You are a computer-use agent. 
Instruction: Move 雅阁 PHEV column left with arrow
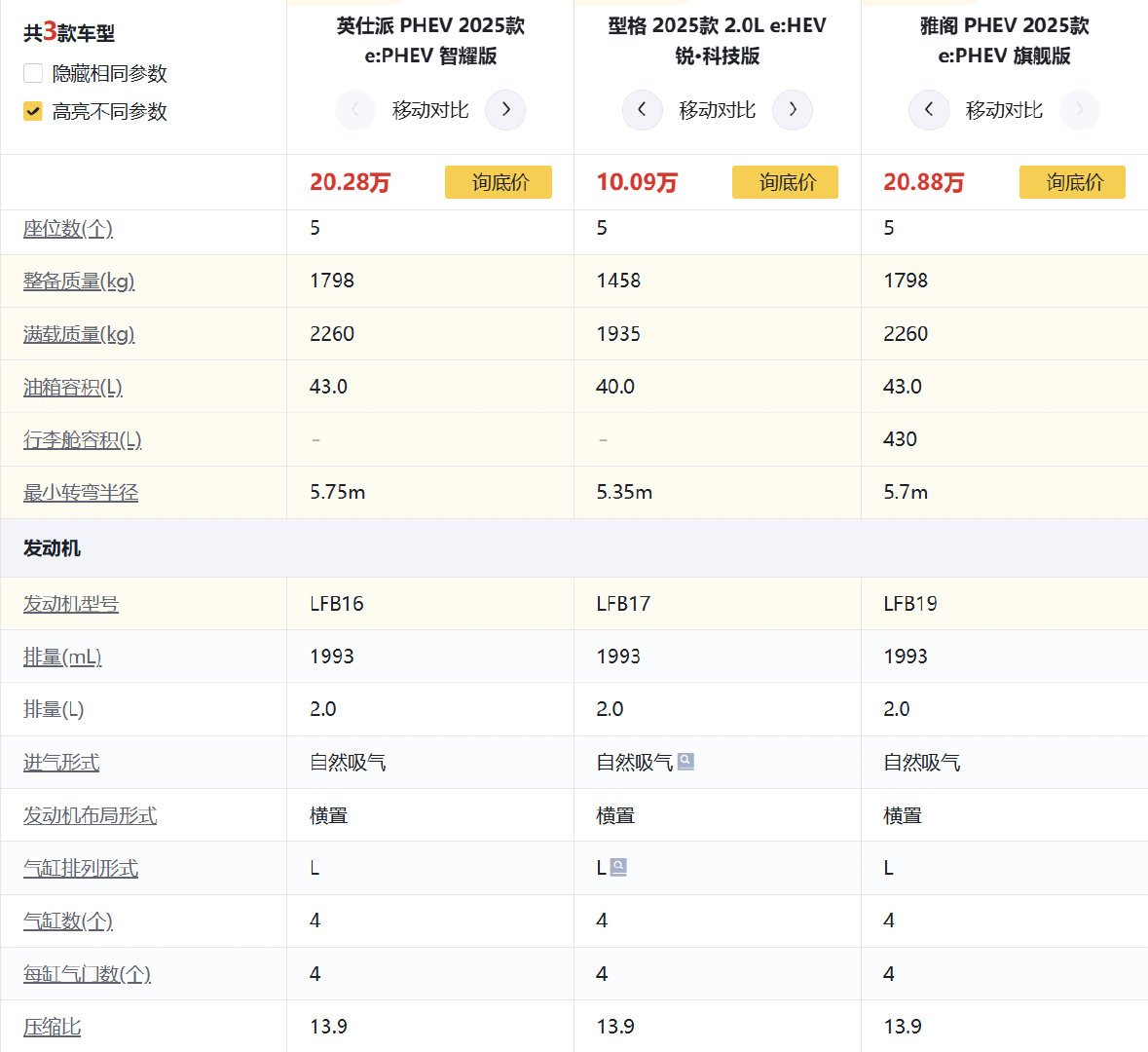tap(929, 110)
